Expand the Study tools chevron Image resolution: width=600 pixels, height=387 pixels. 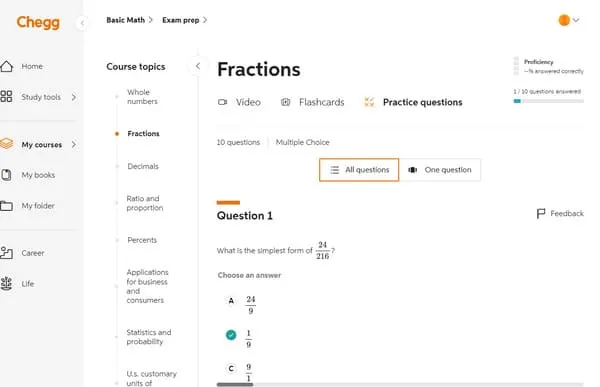click(74, 97)
